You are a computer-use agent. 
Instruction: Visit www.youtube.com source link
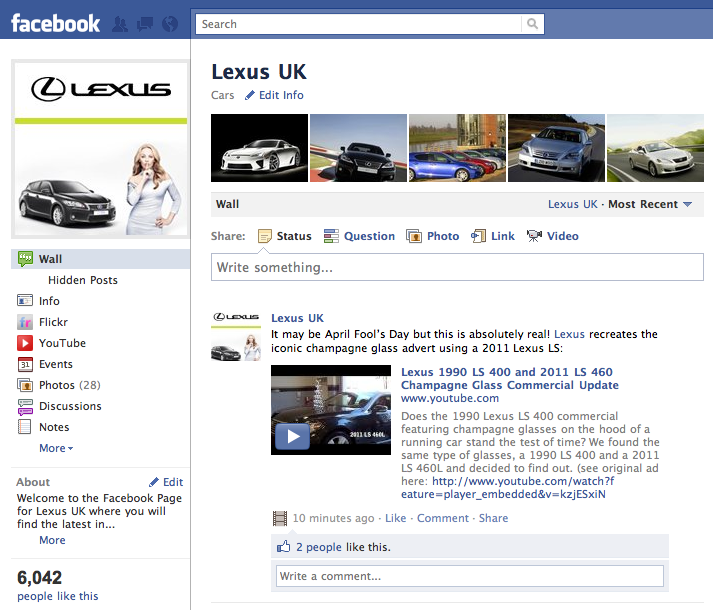450,398
